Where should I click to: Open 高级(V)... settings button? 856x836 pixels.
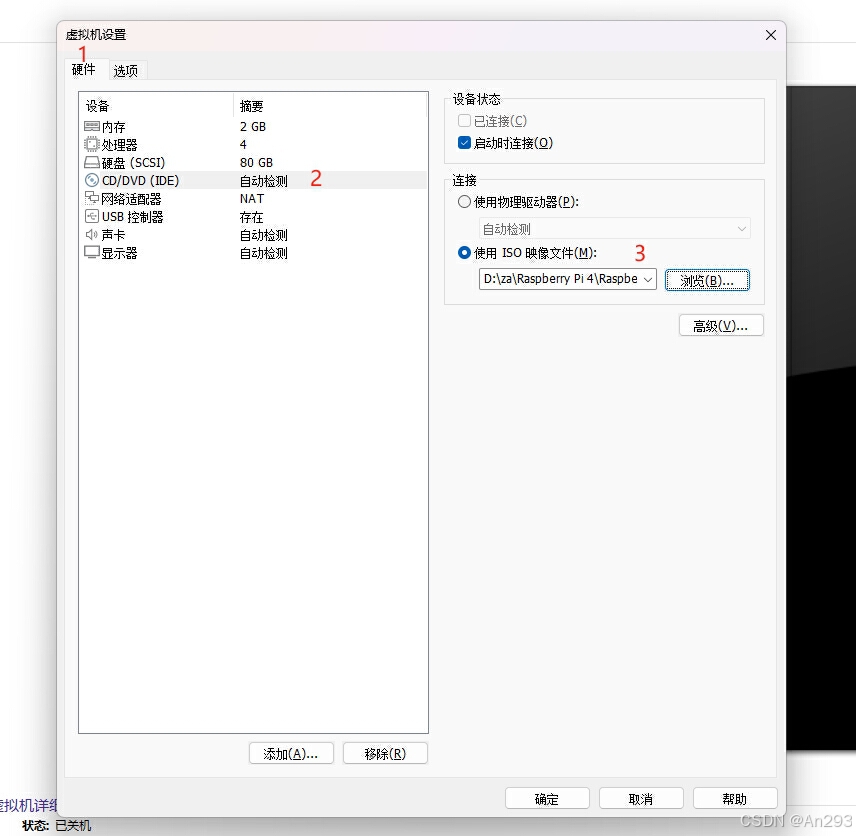coord(721,326)
